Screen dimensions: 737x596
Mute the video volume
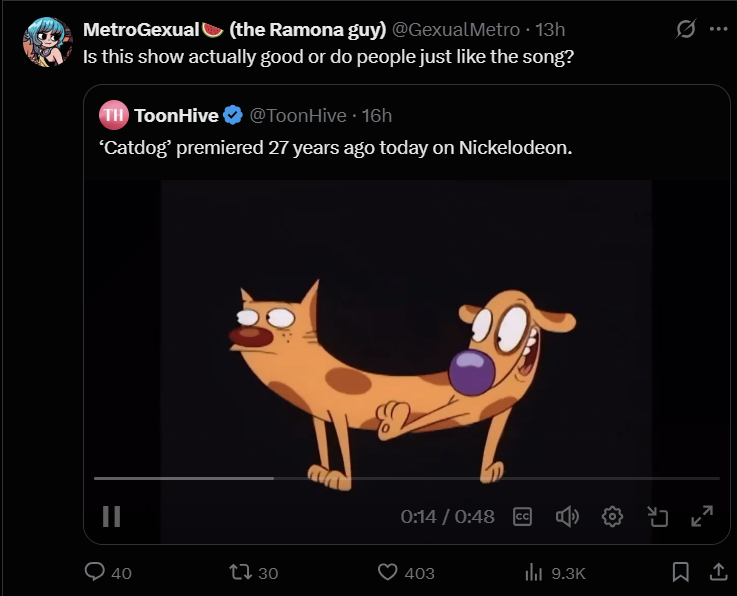click(567, 516)
